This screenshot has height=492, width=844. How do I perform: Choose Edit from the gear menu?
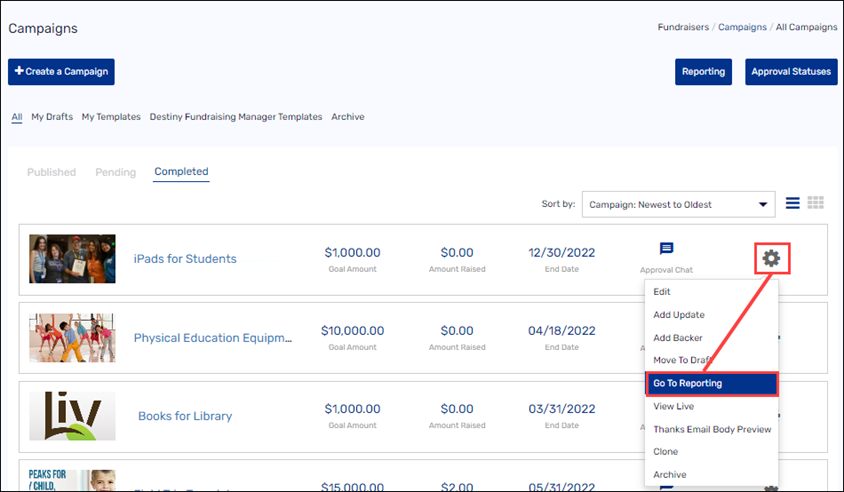click(x=662, y=292)
